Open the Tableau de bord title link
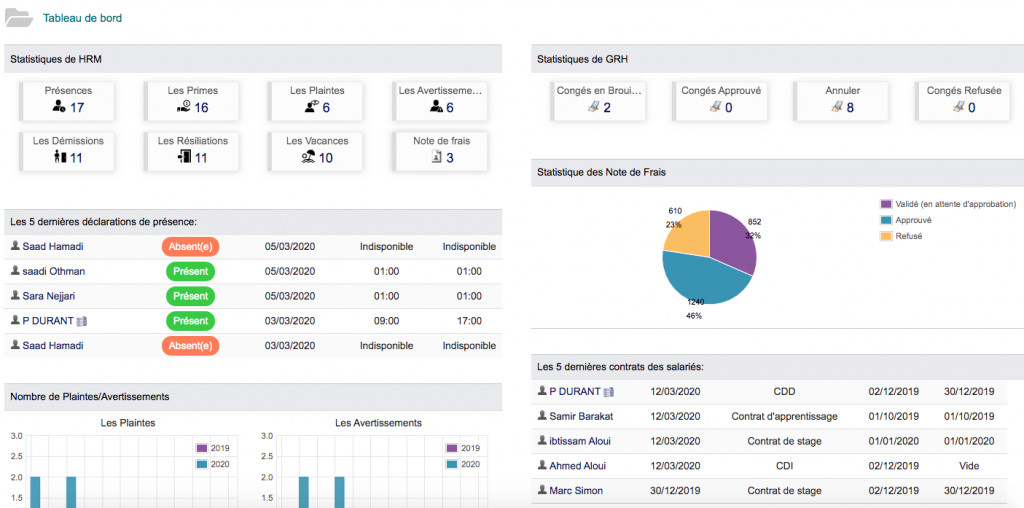This screenshot has height=508, width=1024. (x=83, y=18)
